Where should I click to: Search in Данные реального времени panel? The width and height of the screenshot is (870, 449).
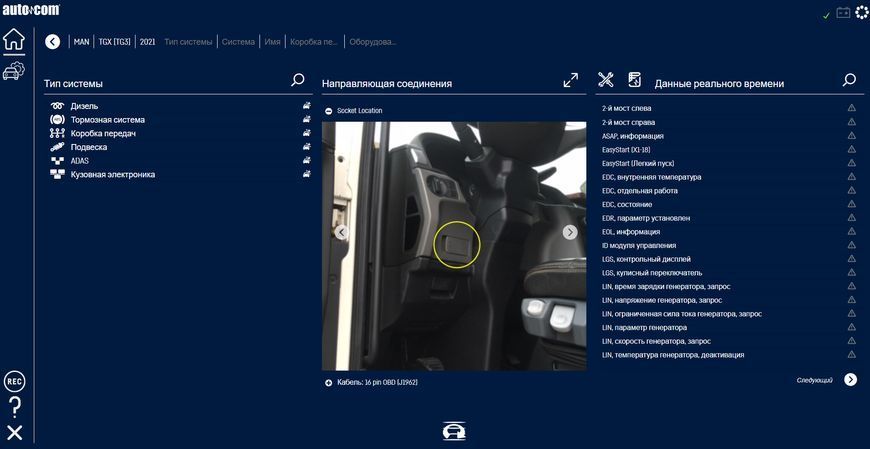point(849,80)
